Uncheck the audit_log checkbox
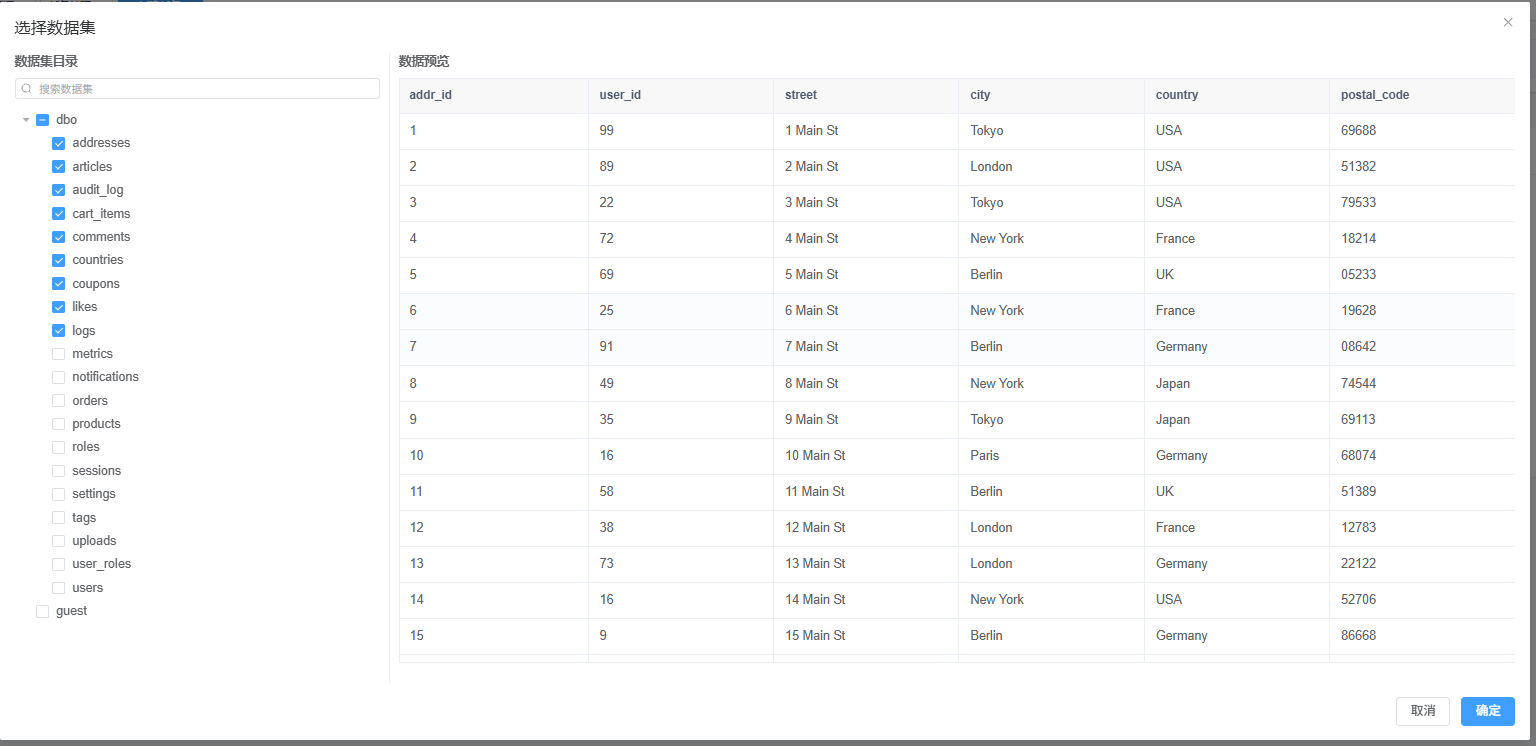This screenshot has width=1536, height=746. [x=59, y=190]
